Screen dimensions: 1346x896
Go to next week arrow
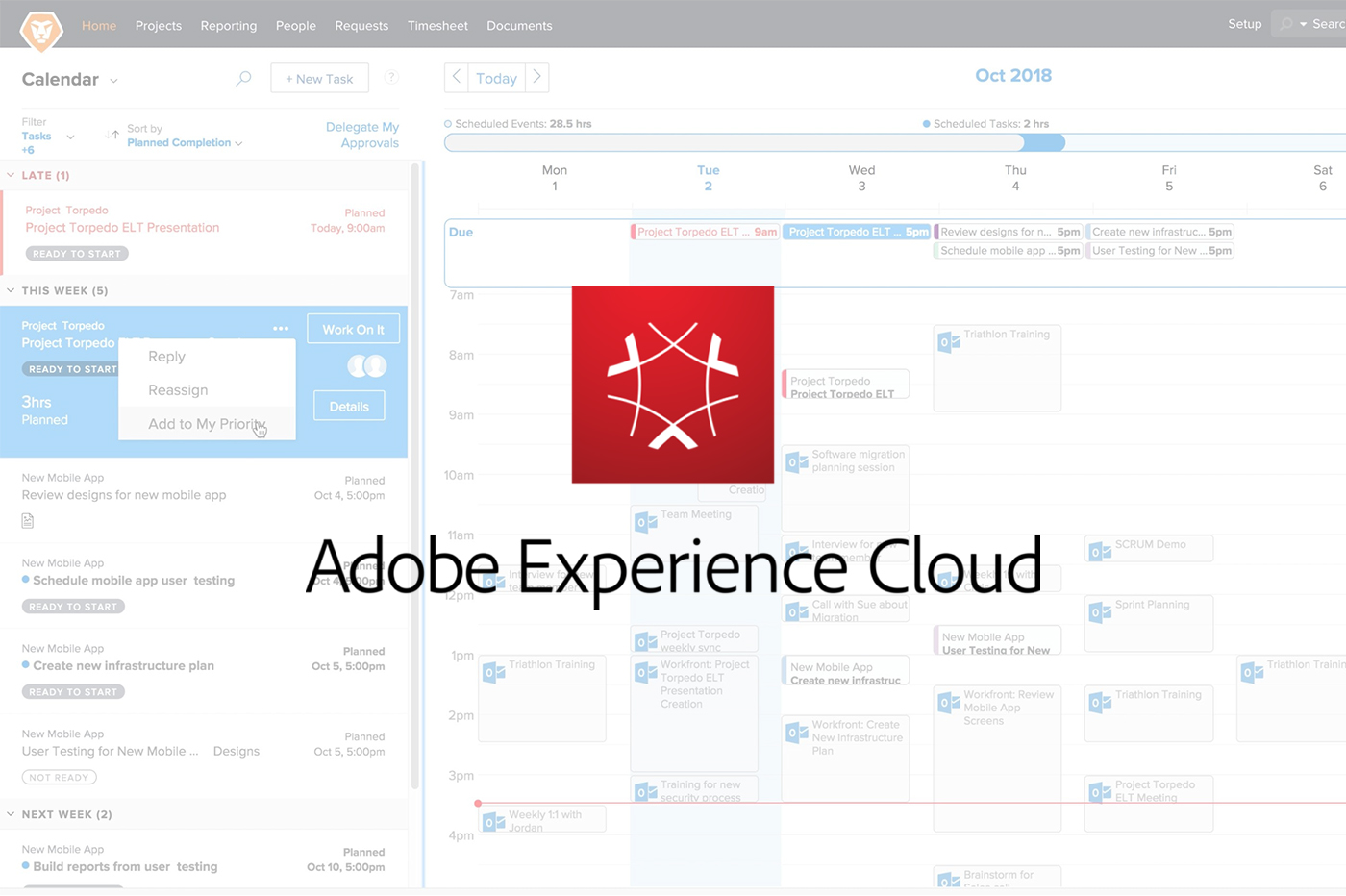(537, 77)
